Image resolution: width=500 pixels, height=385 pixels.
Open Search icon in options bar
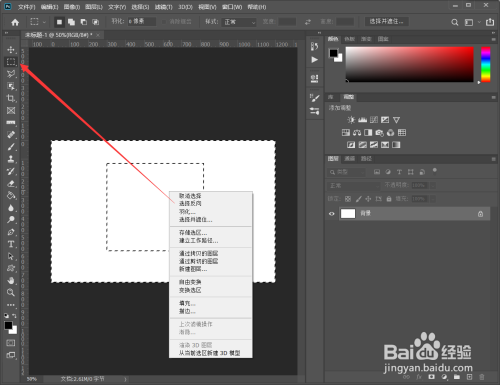click(x=454, y=22)
